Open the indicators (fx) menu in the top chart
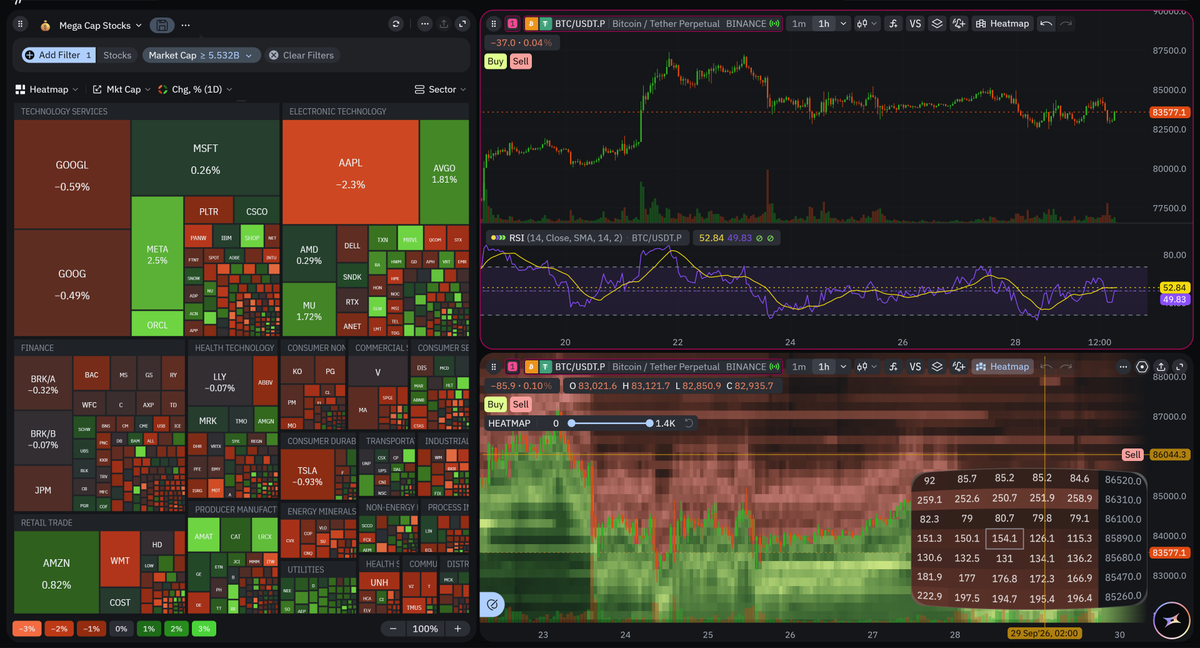 891,23
